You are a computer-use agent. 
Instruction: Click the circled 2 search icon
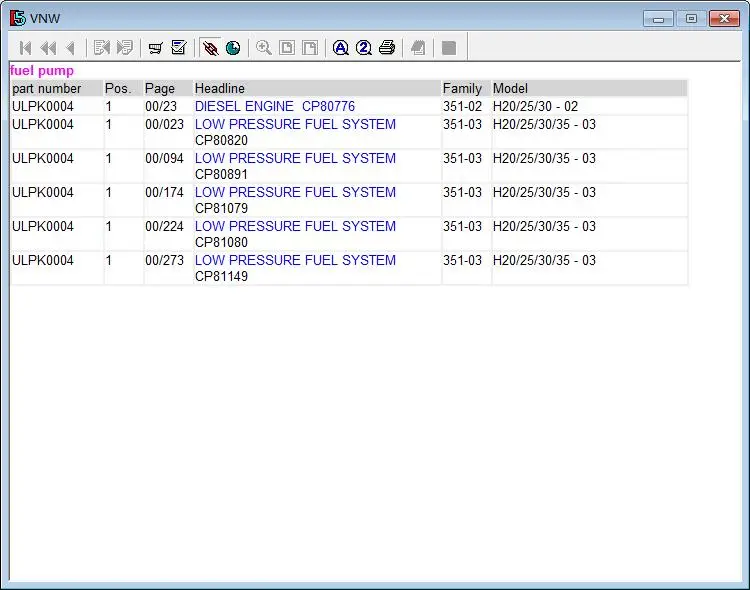pyautogui.click(x=364, y=48)
